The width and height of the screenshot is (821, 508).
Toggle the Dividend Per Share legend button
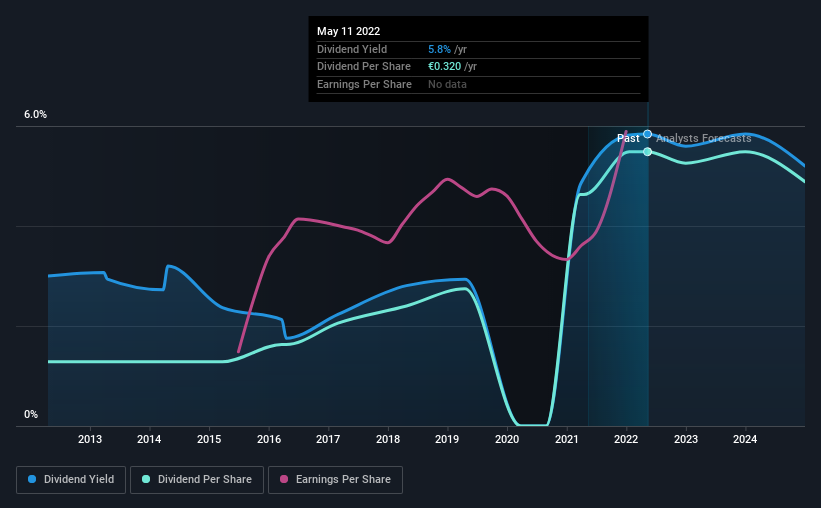click(197, 480)
